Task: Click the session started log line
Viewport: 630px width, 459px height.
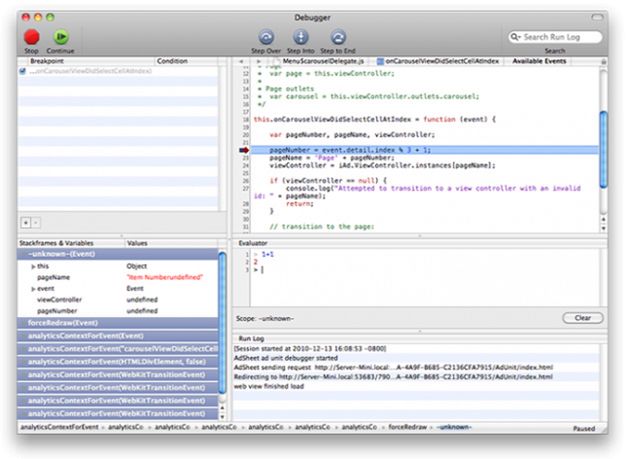Action: (416, 348)
